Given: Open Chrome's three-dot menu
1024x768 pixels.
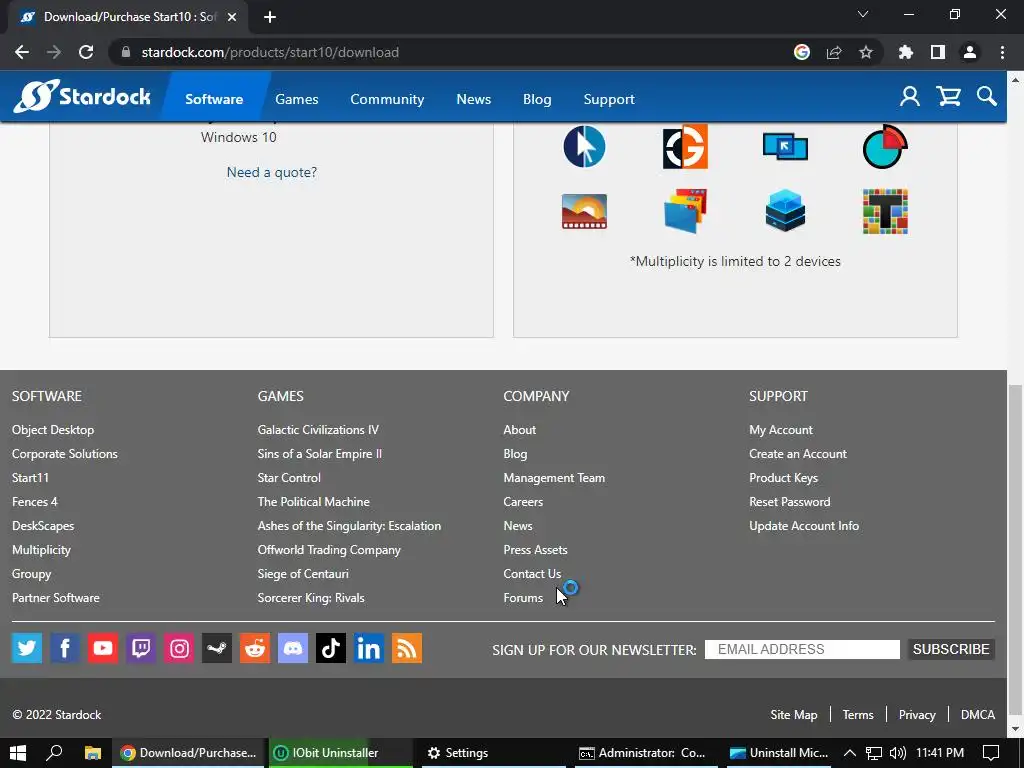Looking at the screenshot, I should [x=1002, y=52].
